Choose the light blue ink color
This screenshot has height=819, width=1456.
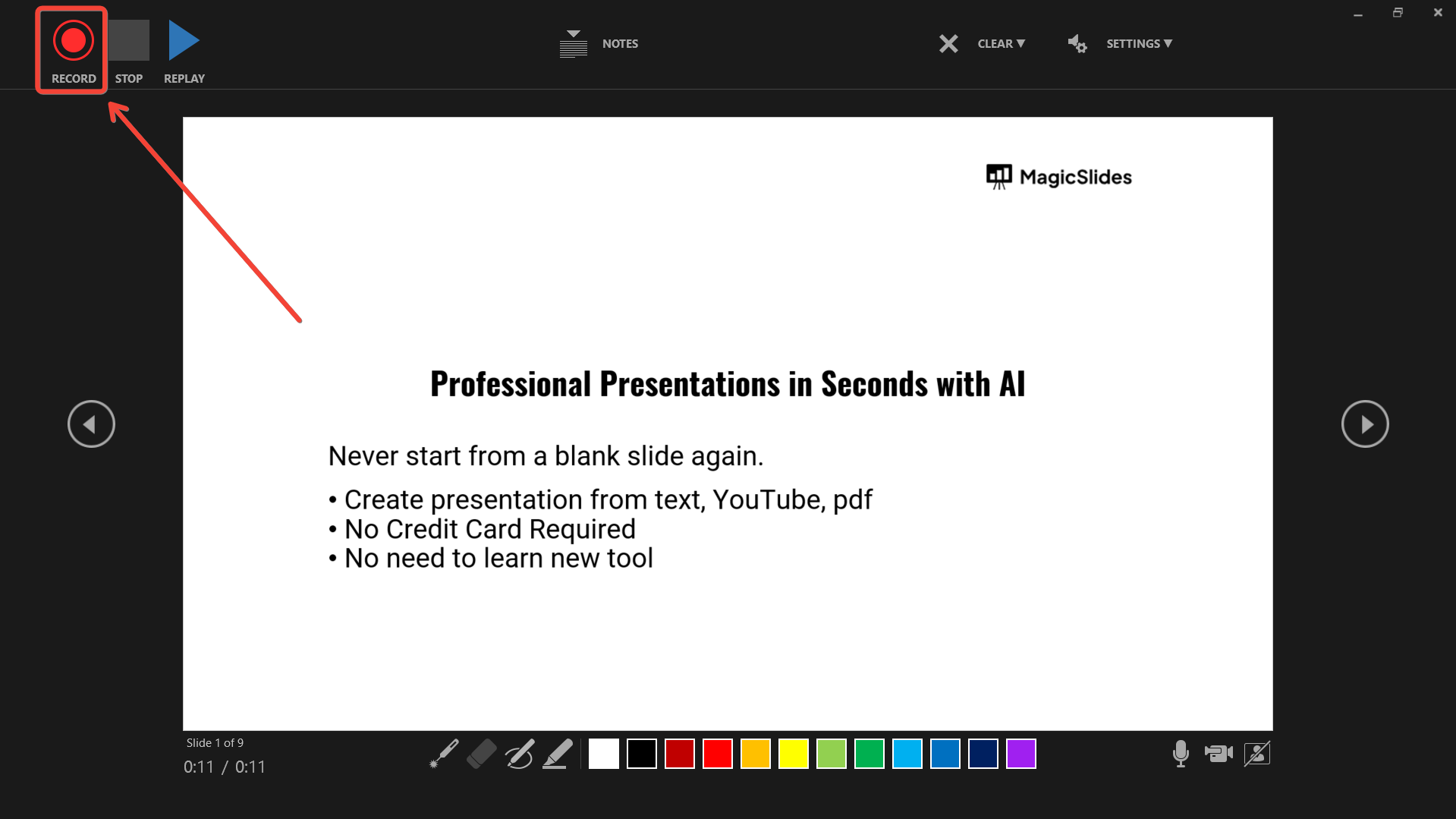907,754
